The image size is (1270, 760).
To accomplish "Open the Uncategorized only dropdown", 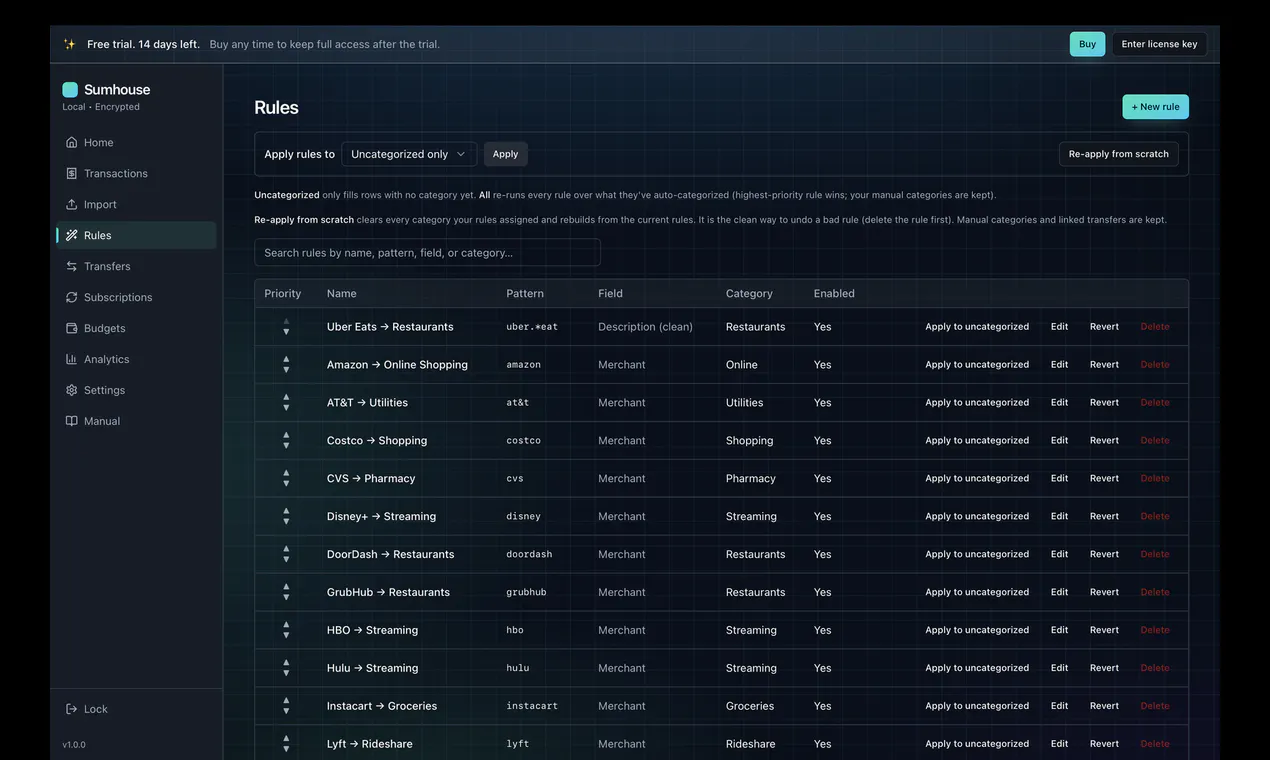I will (409, 154).
